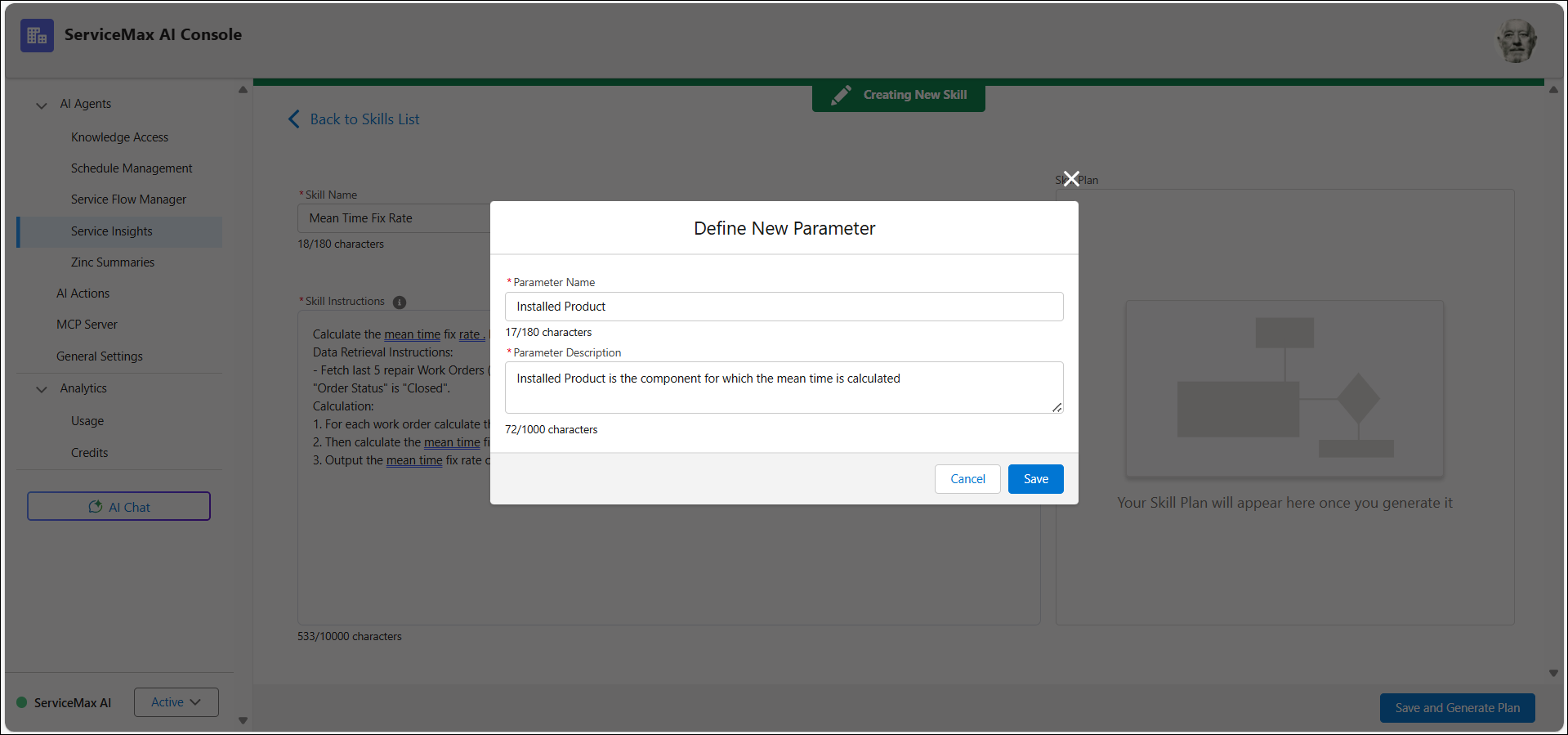This screenshot has width=1568, height=735.
Task: Open Zinc Summaries in the sidebar
Action: [113, 262]
